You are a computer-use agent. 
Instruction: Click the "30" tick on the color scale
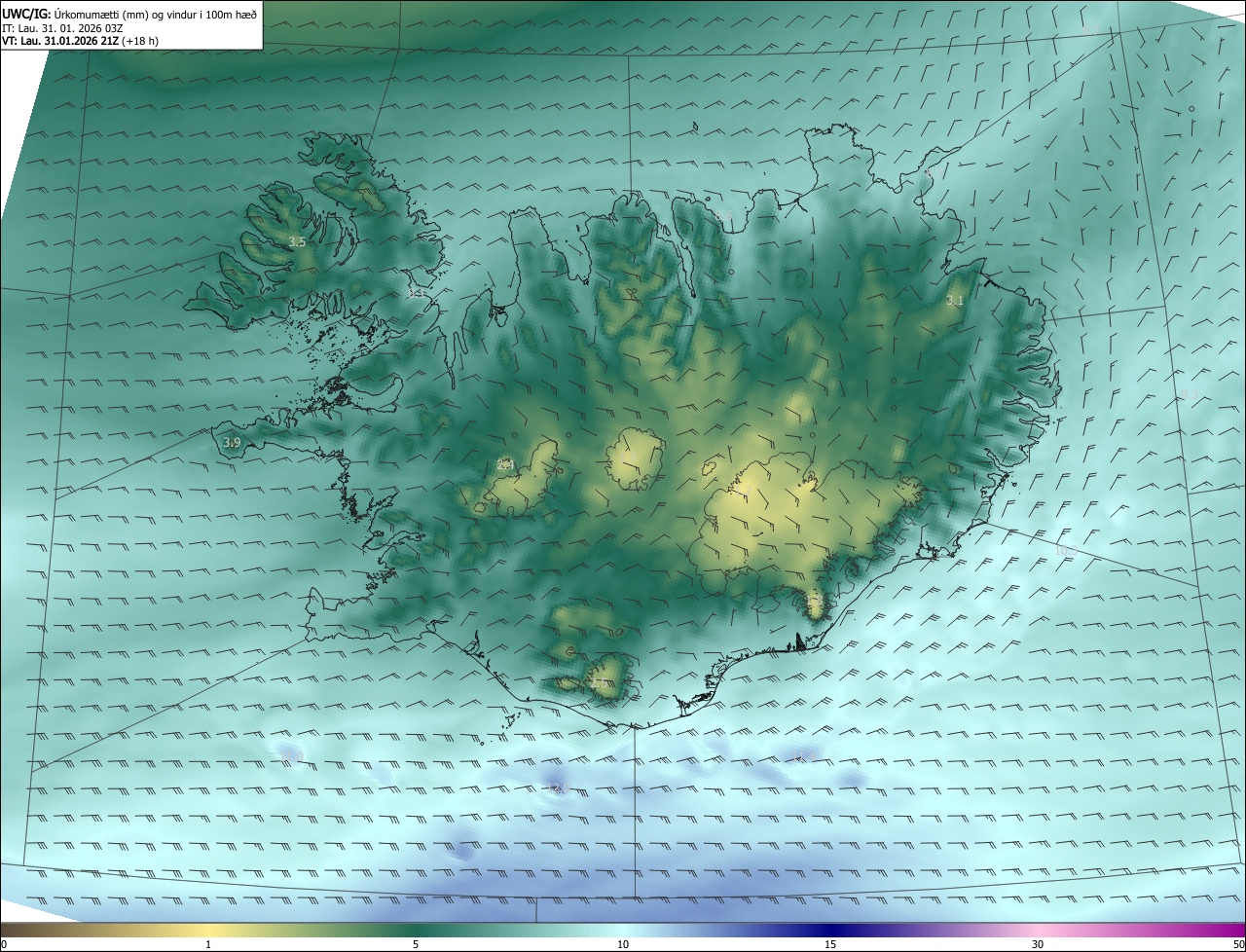point(1038,944)
